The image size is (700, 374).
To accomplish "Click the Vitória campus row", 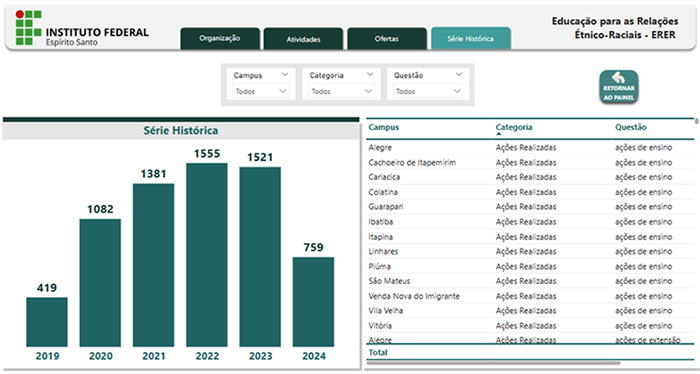I will point(530,326).
